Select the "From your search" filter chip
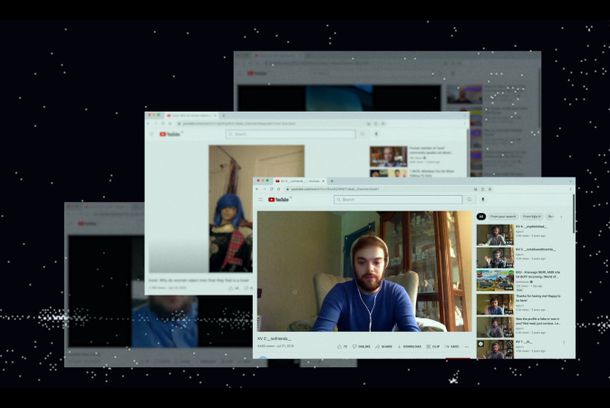The width and height of the screenshot is (610, 408). coord(503,217)
